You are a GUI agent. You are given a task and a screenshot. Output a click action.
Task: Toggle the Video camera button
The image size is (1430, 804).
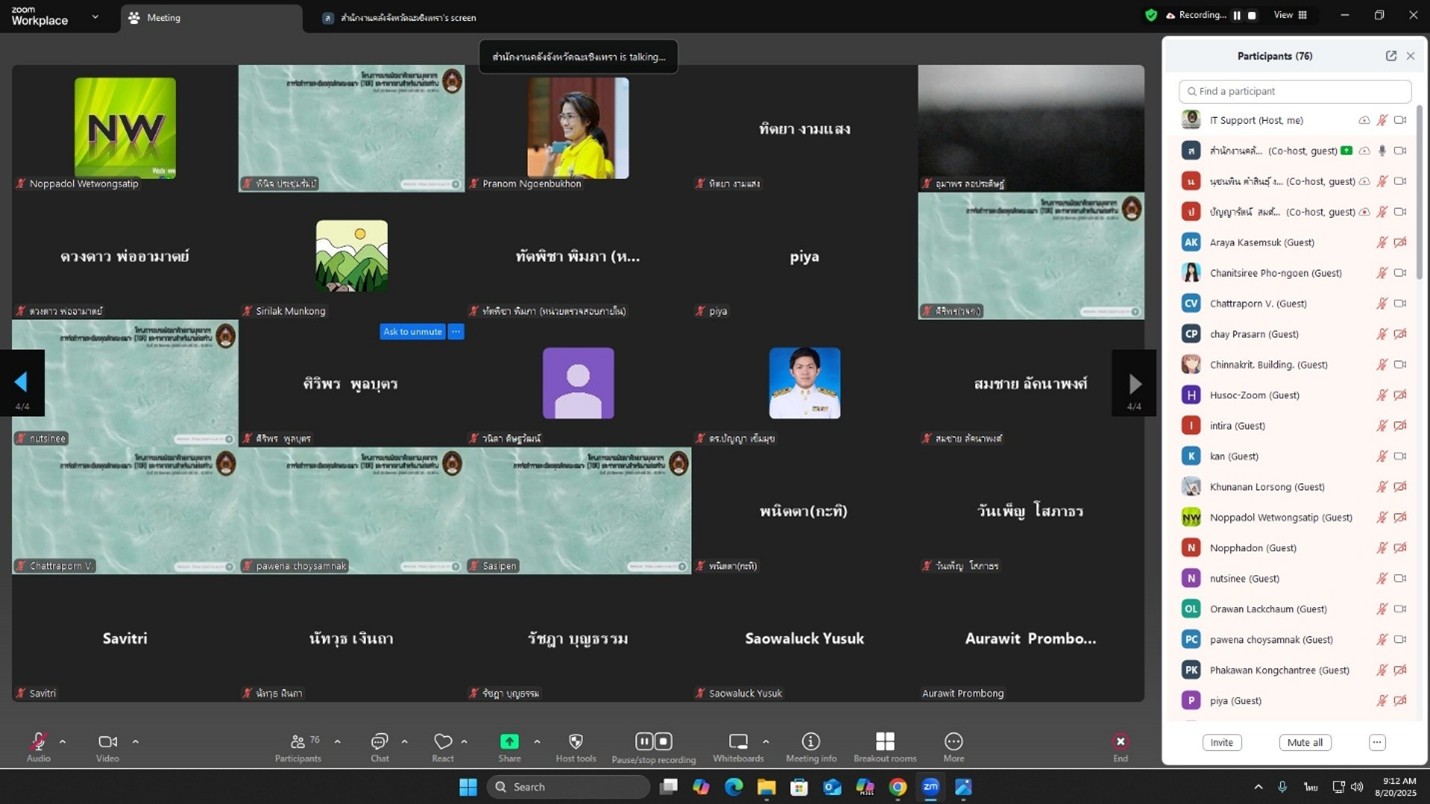(x=107, y=742)
